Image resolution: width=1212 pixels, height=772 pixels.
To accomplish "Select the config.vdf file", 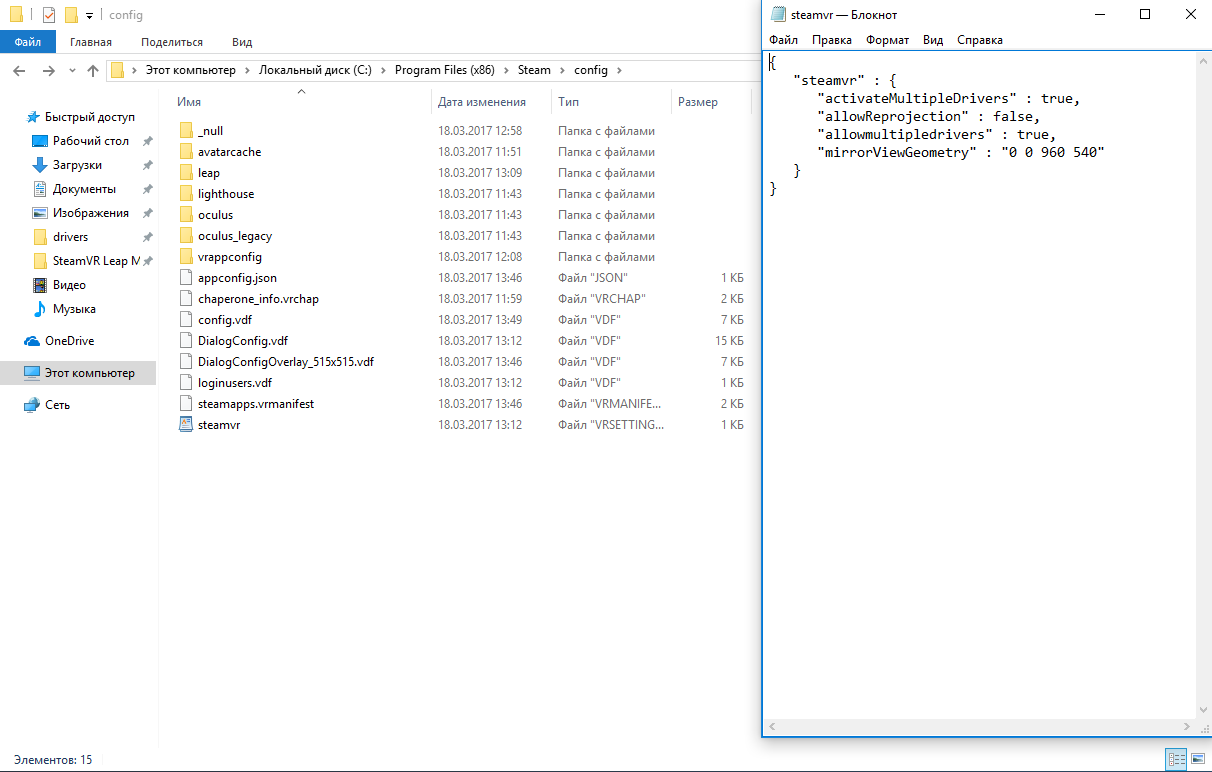I will click(x=225, y=320).
